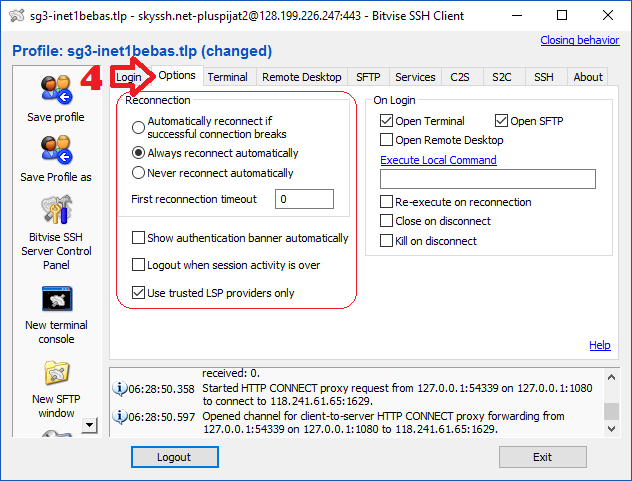This screenshot has height=481, width=632.
Task: Open Bitvise SSH Server Control Panel
Action: tap(56, 210)
